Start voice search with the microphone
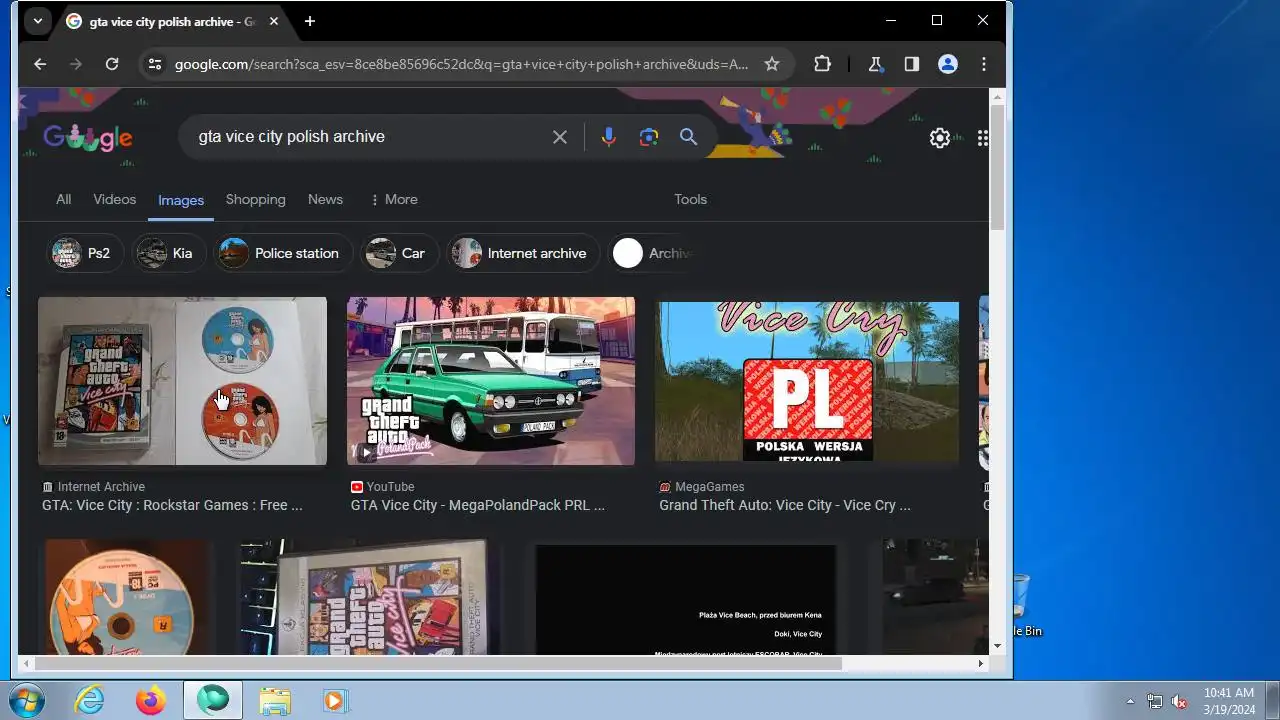 (x=608, y=137)
